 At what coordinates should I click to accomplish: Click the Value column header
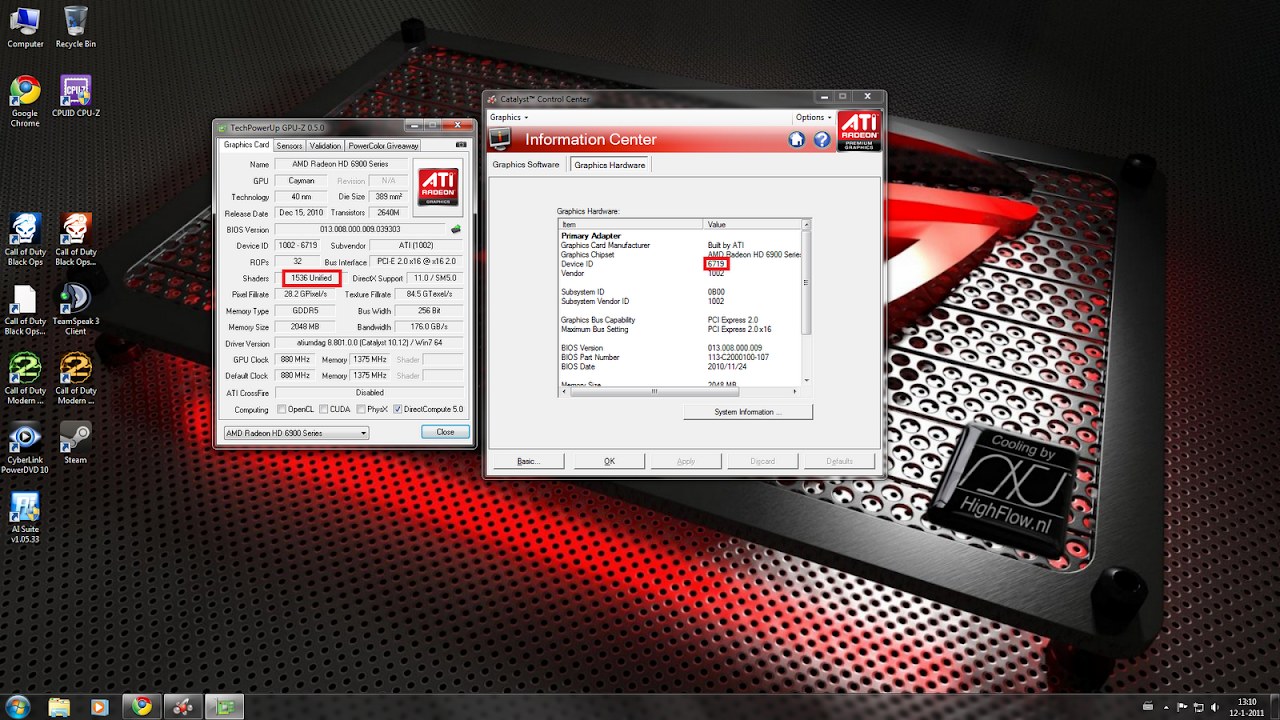(753, 225)
